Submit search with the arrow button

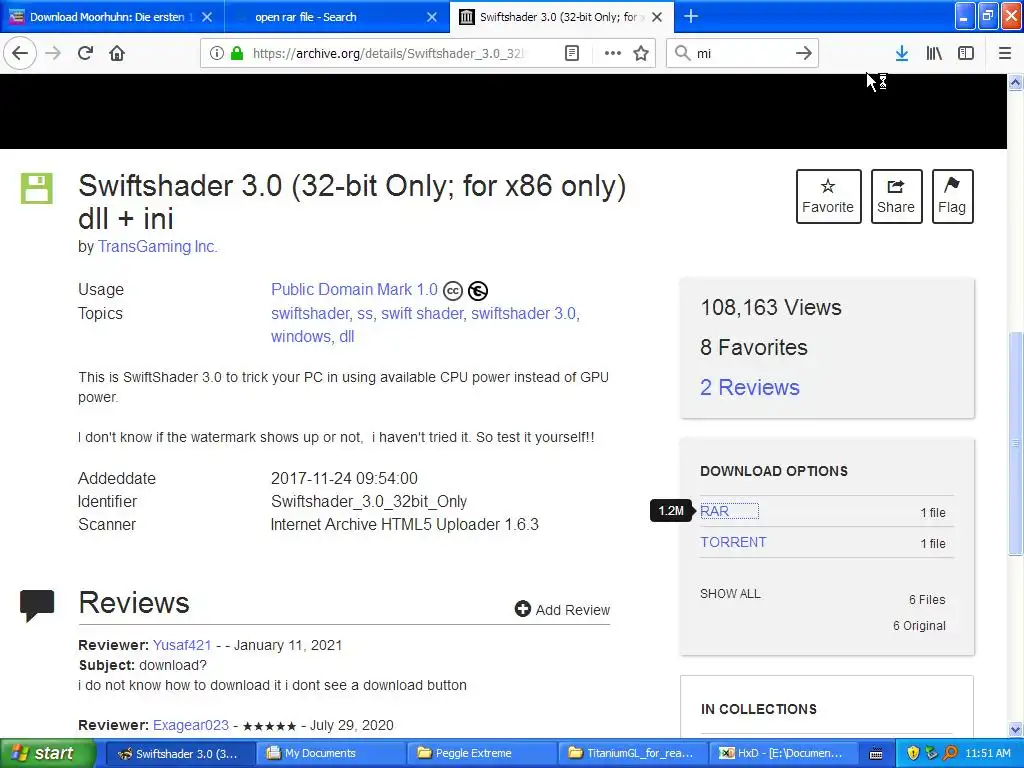[804, 53]
